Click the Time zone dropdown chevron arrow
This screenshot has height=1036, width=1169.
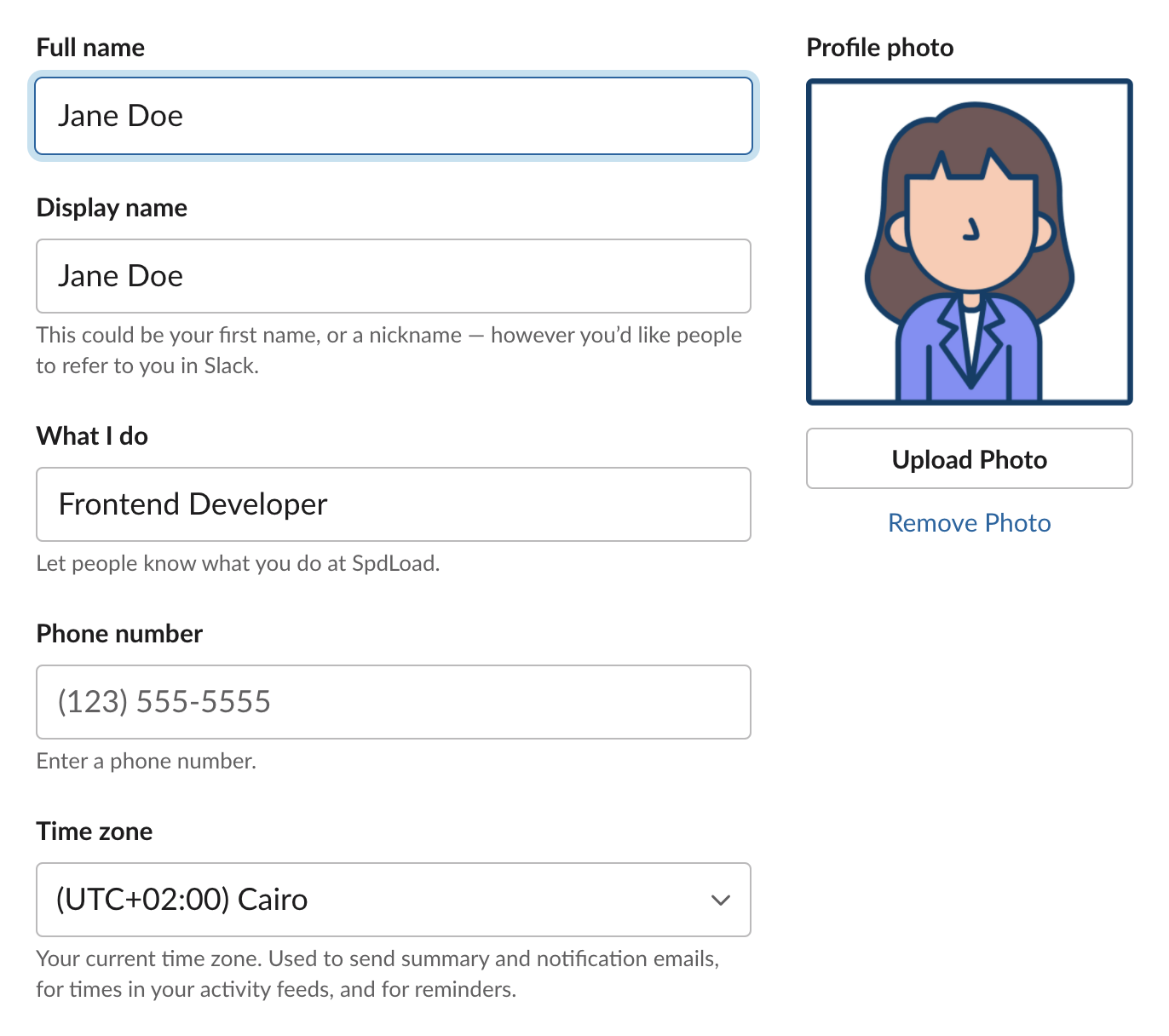[720, 900]
